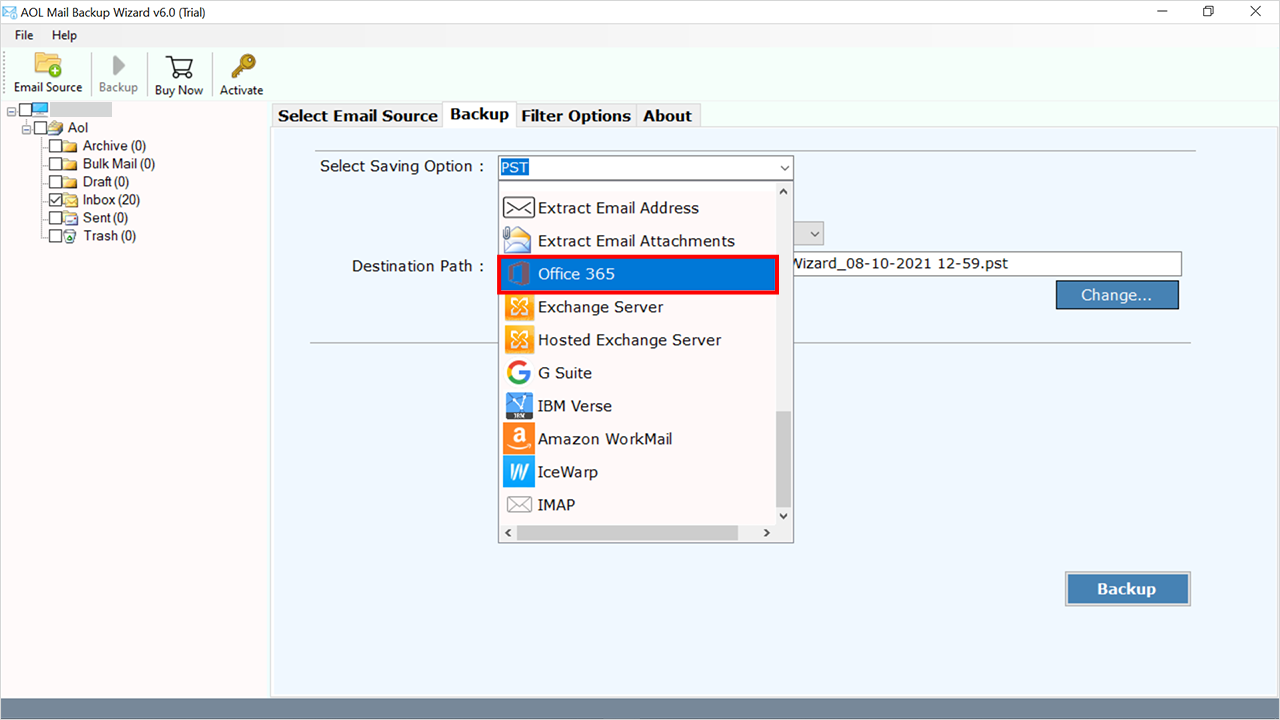This screenshot has height=720, width=1280.
Task: Collapse the root tree node
Action: [11, 110]
